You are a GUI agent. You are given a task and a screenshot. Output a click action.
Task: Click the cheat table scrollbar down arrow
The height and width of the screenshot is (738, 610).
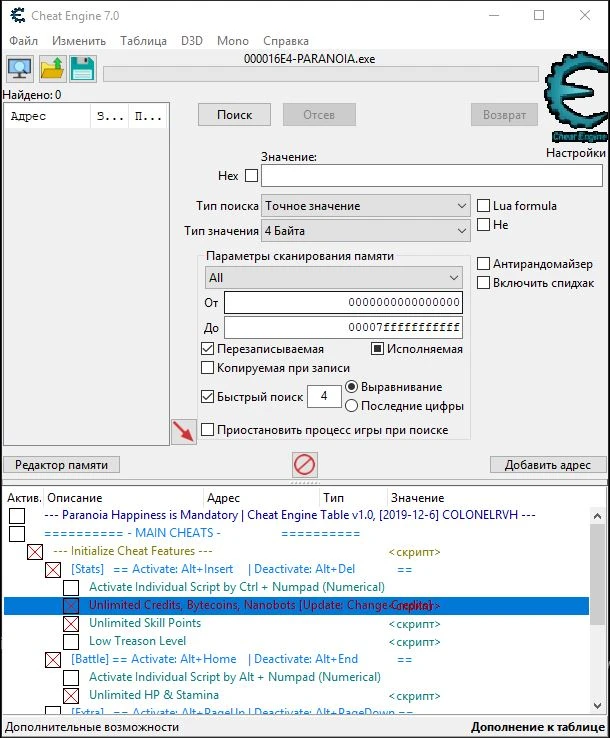point(597,706)
